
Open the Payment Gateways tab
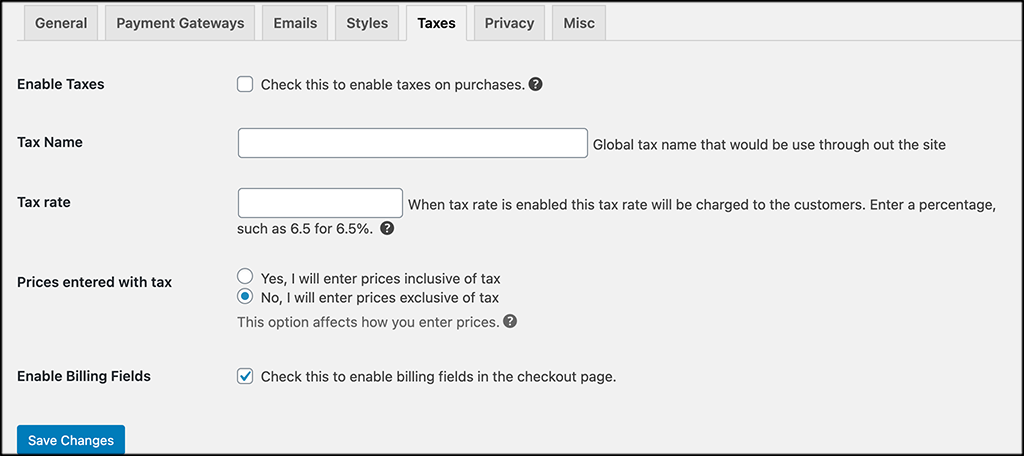click(180, 23)
